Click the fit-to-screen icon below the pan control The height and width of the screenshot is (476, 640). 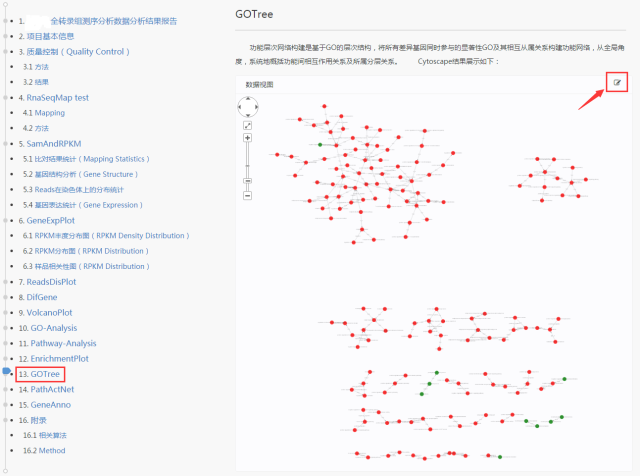click(x=248, y=125)
